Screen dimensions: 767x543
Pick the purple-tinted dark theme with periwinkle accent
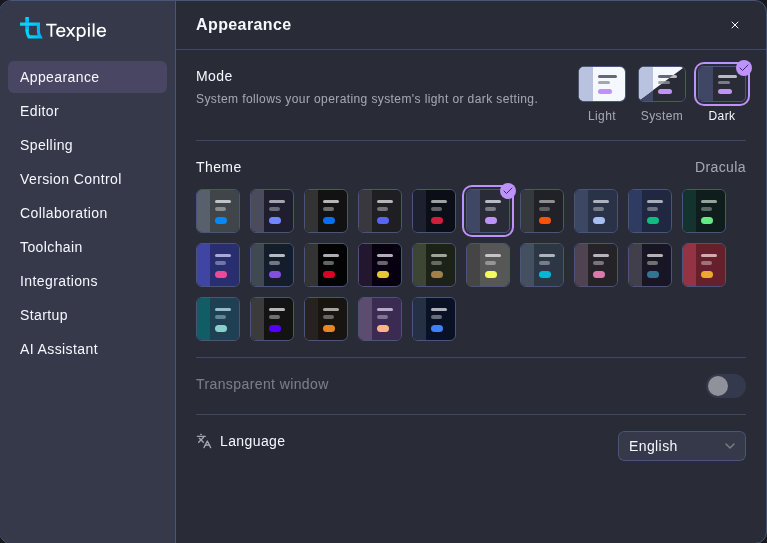272,211
